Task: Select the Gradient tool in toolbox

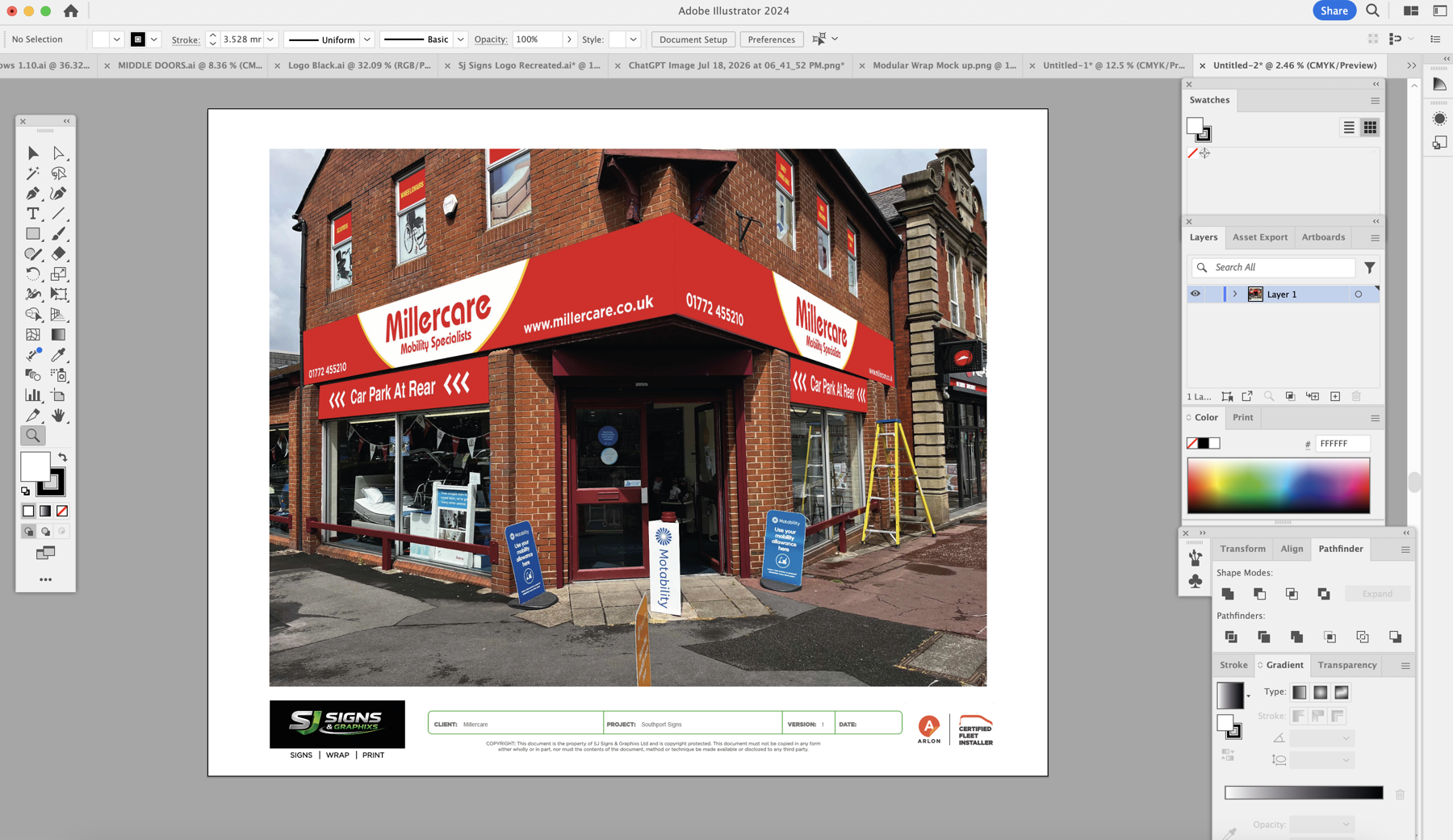Action: coord(58,335)
